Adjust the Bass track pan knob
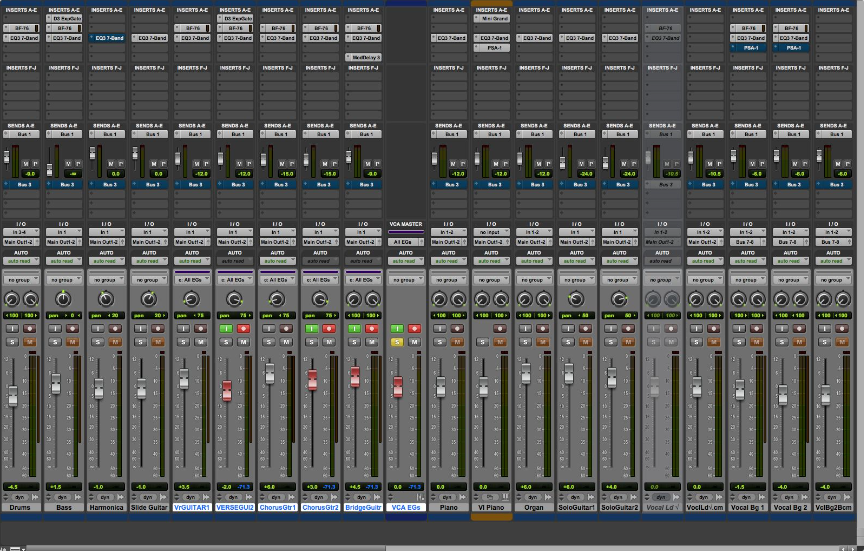The height and width of the screenshot is (551, 864). tap(63, 299)
